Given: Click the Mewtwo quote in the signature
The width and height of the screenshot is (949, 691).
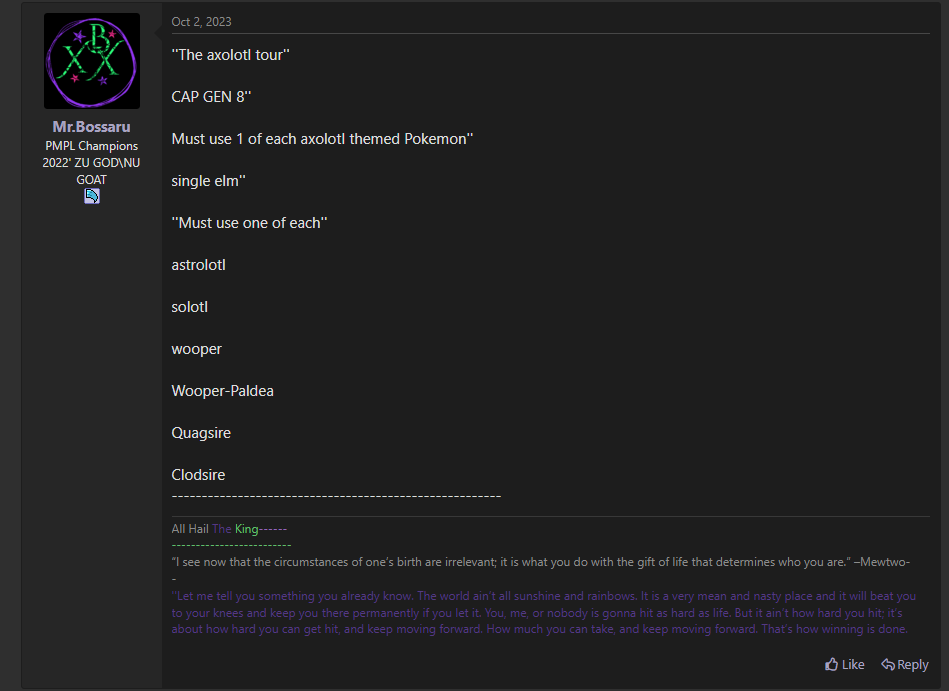Looking at the screenshot, I should [540, 562].
